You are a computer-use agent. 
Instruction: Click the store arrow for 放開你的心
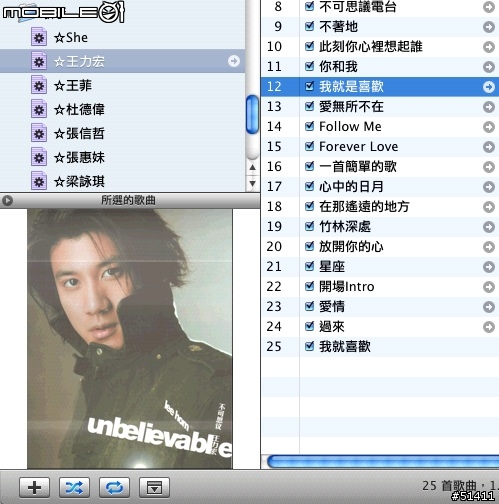tap(489, 247)
